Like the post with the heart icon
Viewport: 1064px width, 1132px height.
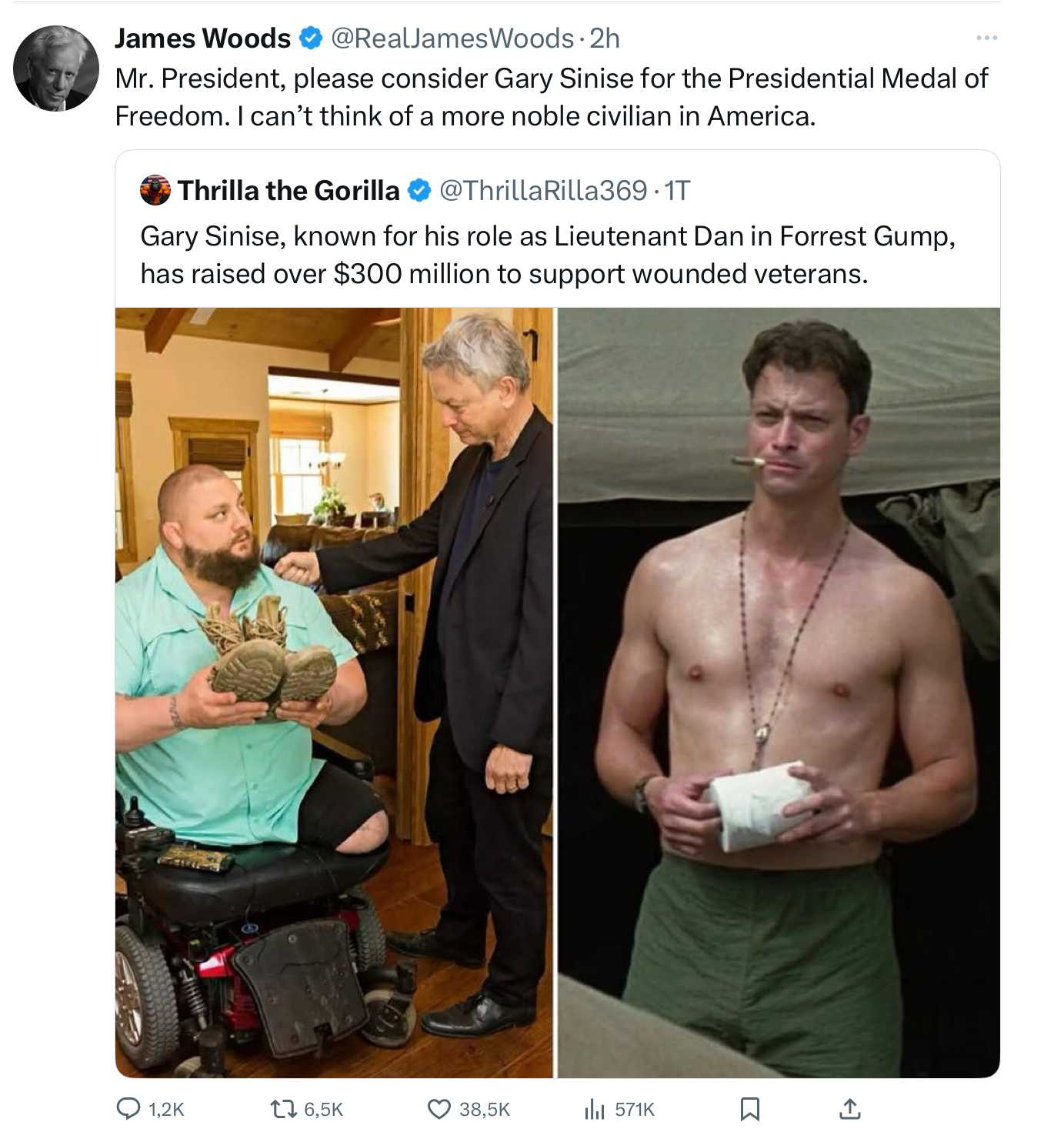tap(439, 1108)
